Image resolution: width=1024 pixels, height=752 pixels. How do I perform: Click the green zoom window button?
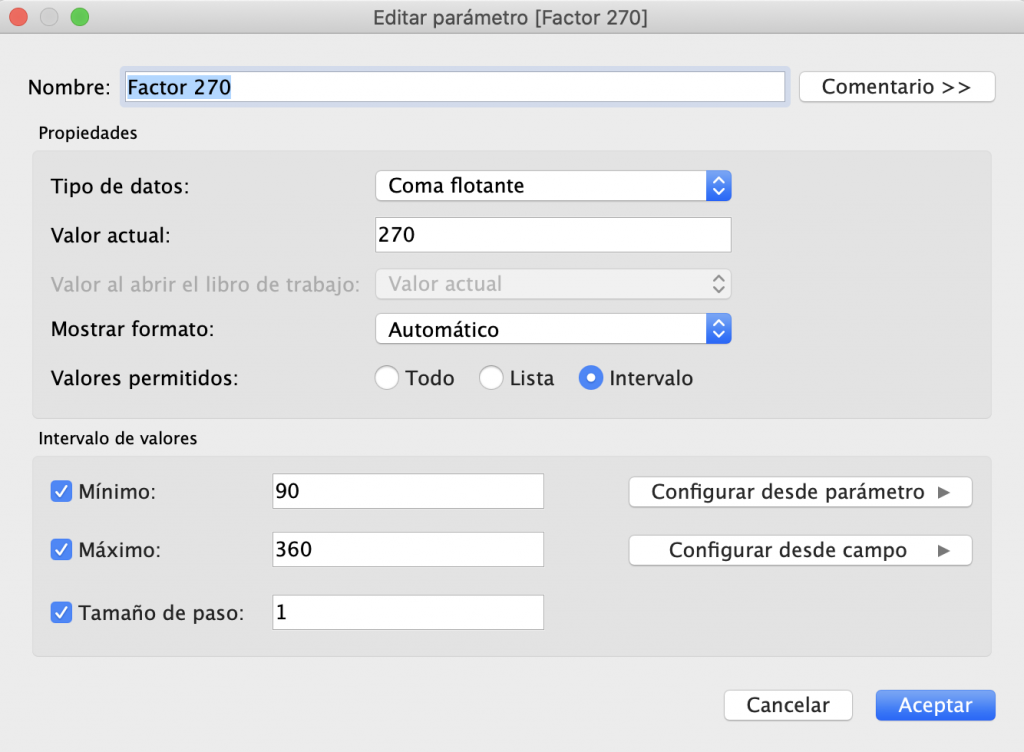(x=80, y=17)
